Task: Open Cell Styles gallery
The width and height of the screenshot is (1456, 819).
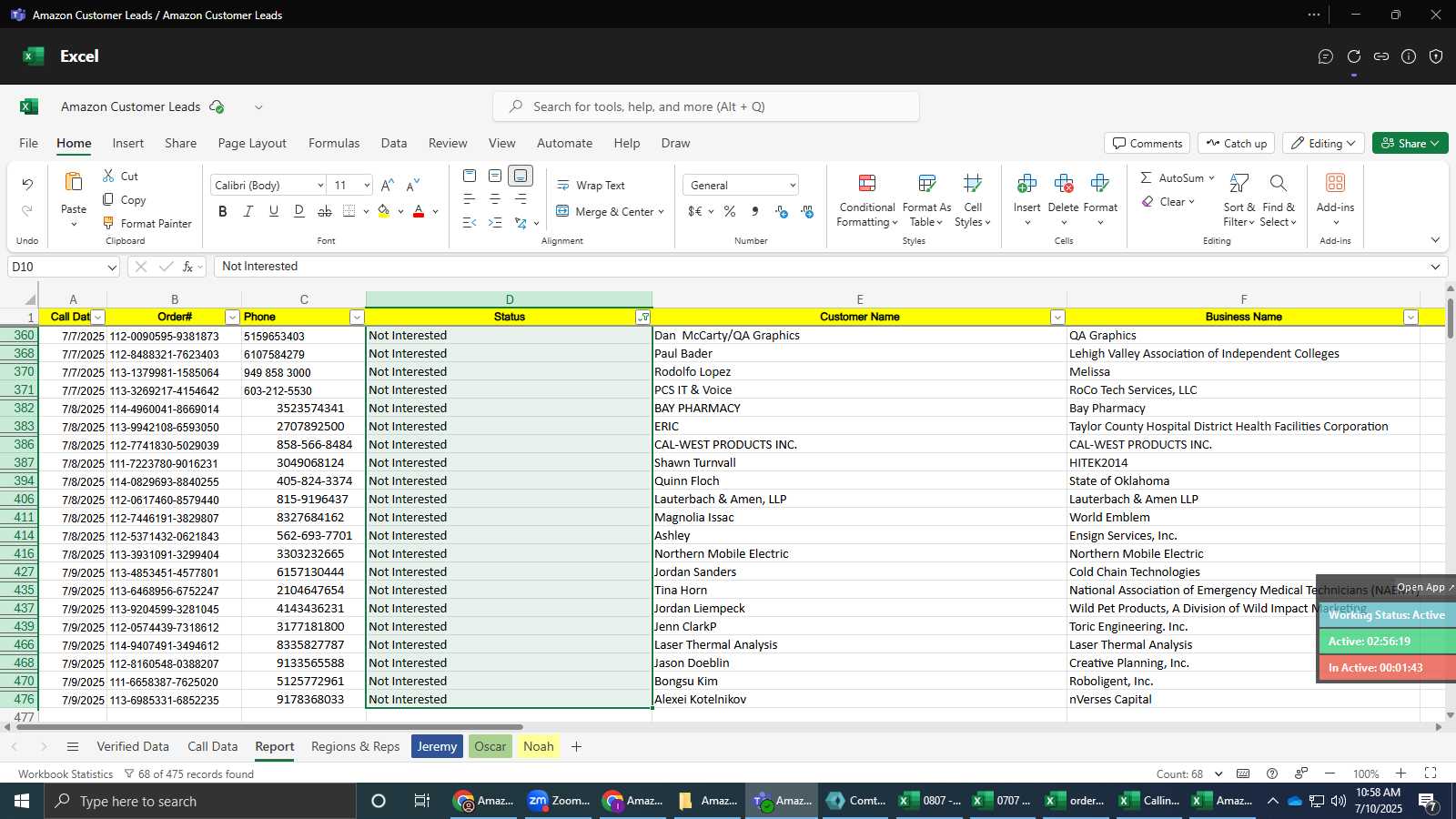Action: tap(973, 200)
